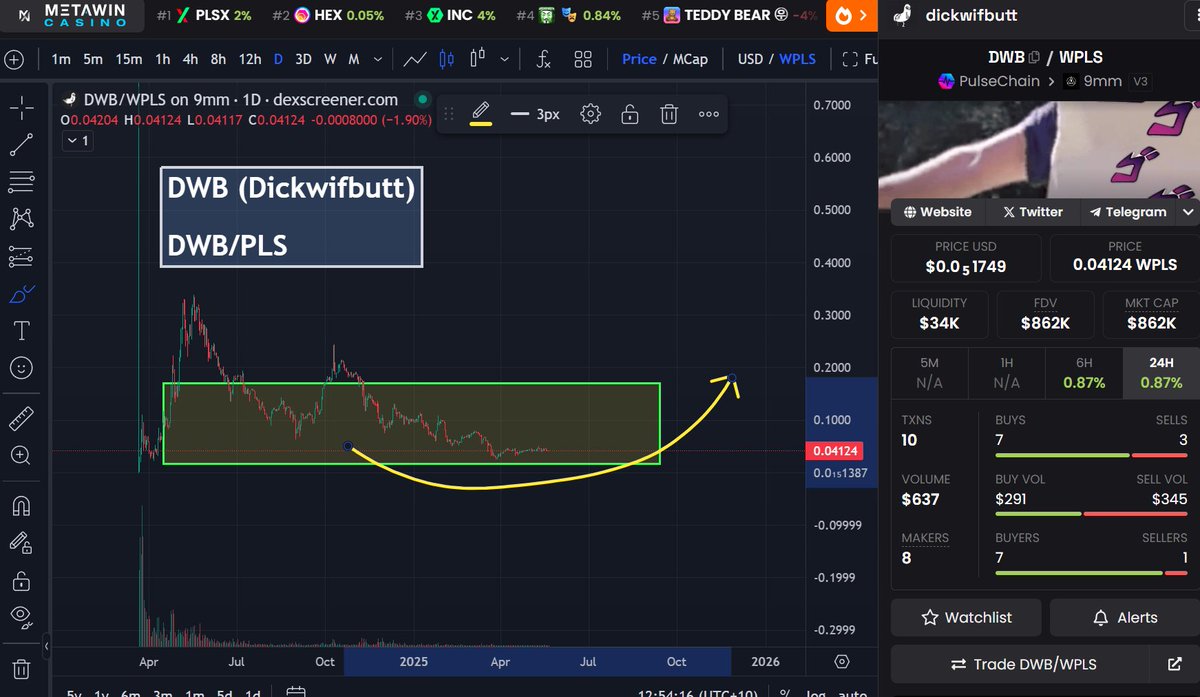Open the Website link
This screenshot has height=697, width=1200.
[938, 212]
